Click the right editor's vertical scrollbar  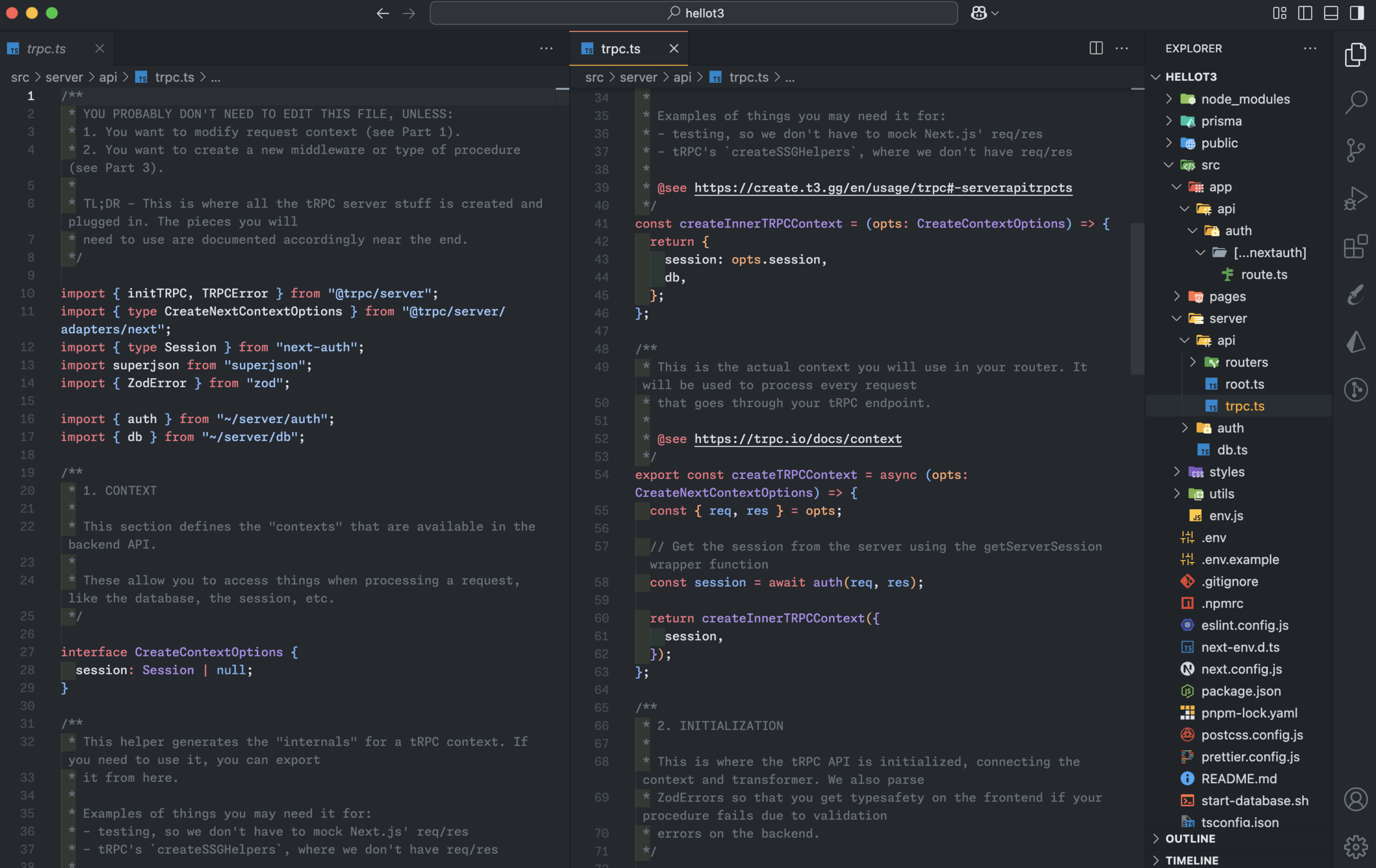(x=1137, y=299)
